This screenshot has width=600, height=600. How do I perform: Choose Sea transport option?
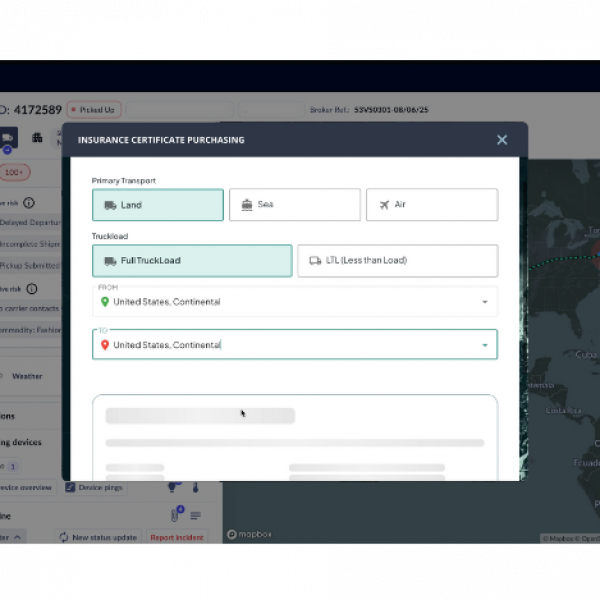[294, 205]
